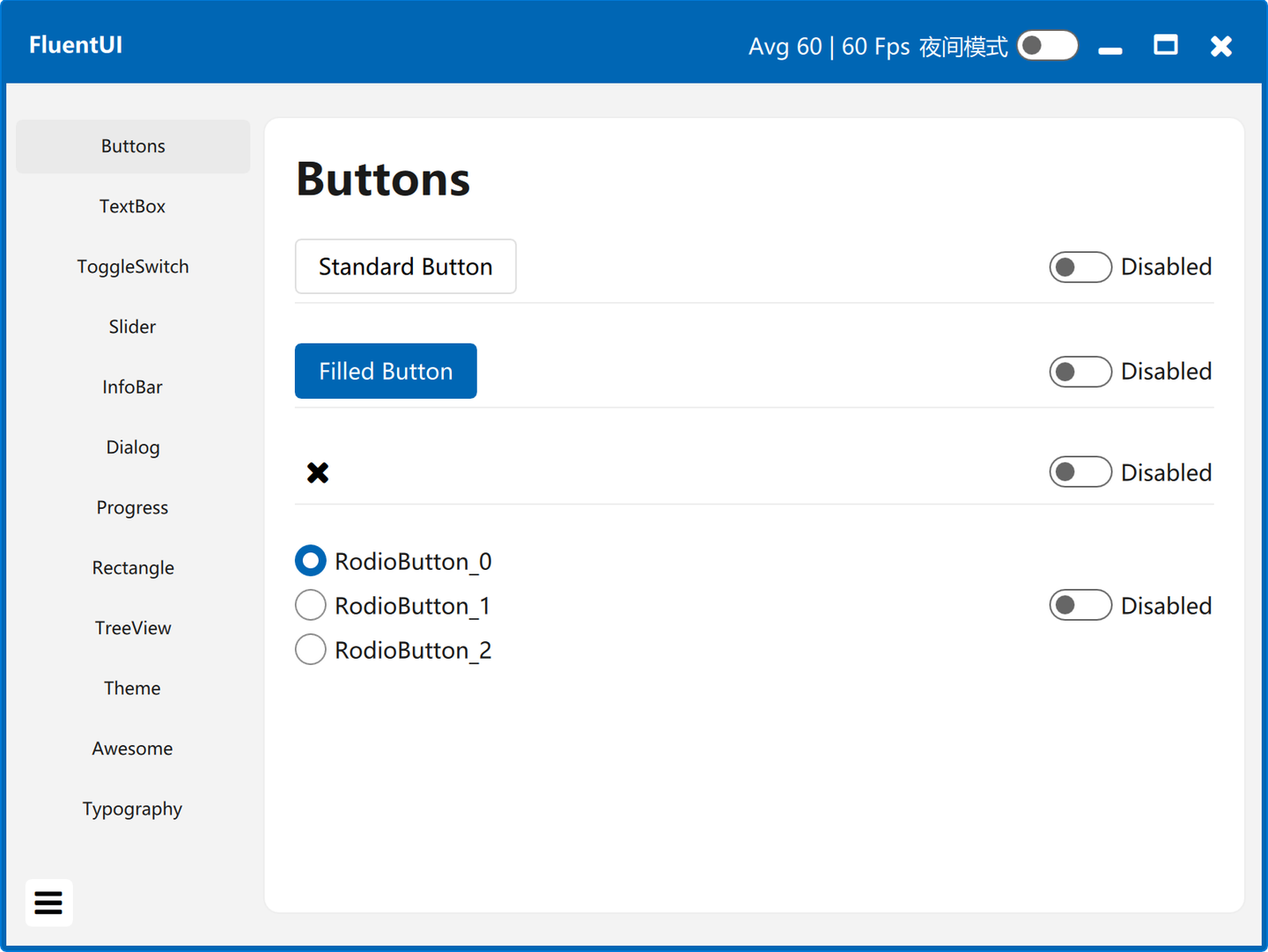The width and height of the screenshot is (1268, 952).
Task: Choose the RodioButton_2 option
Action: point(311,650)
